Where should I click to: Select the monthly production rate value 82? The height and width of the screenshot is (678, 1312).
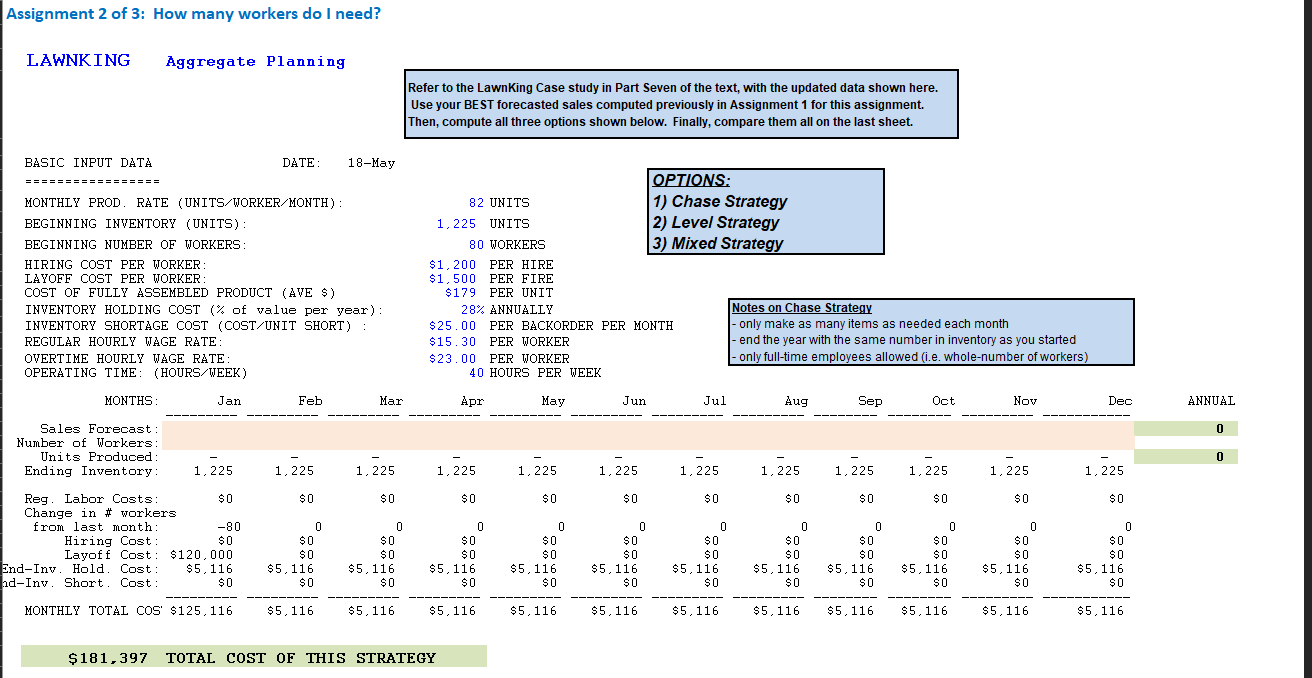coord(476,203)
